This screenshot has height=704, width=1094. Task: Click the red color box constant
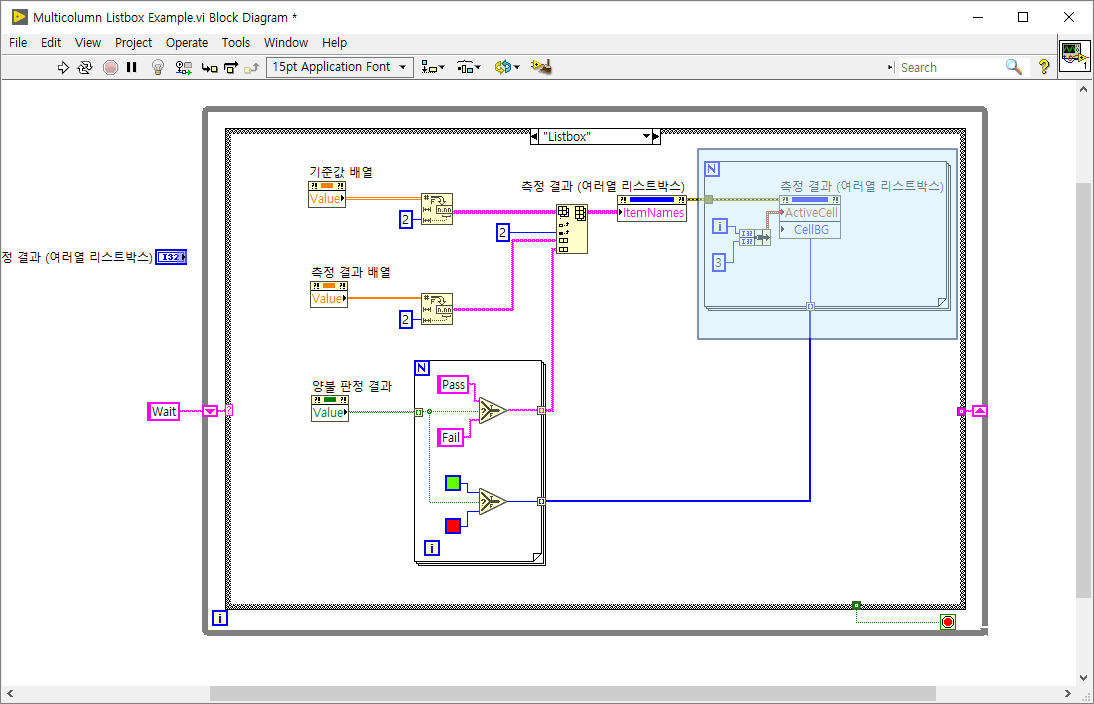tap(453, 525)
